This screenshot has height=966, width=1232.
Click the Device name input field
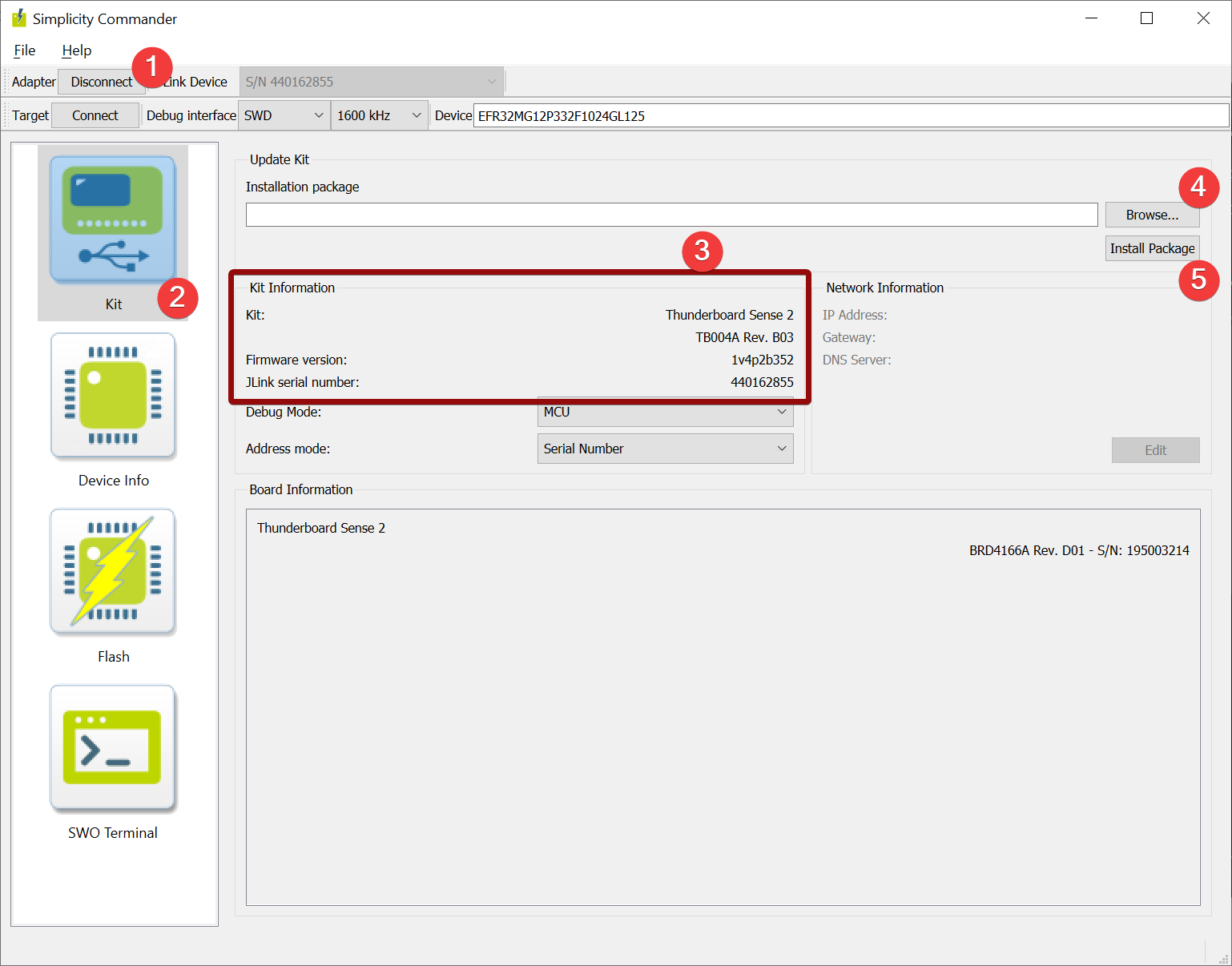852,115
